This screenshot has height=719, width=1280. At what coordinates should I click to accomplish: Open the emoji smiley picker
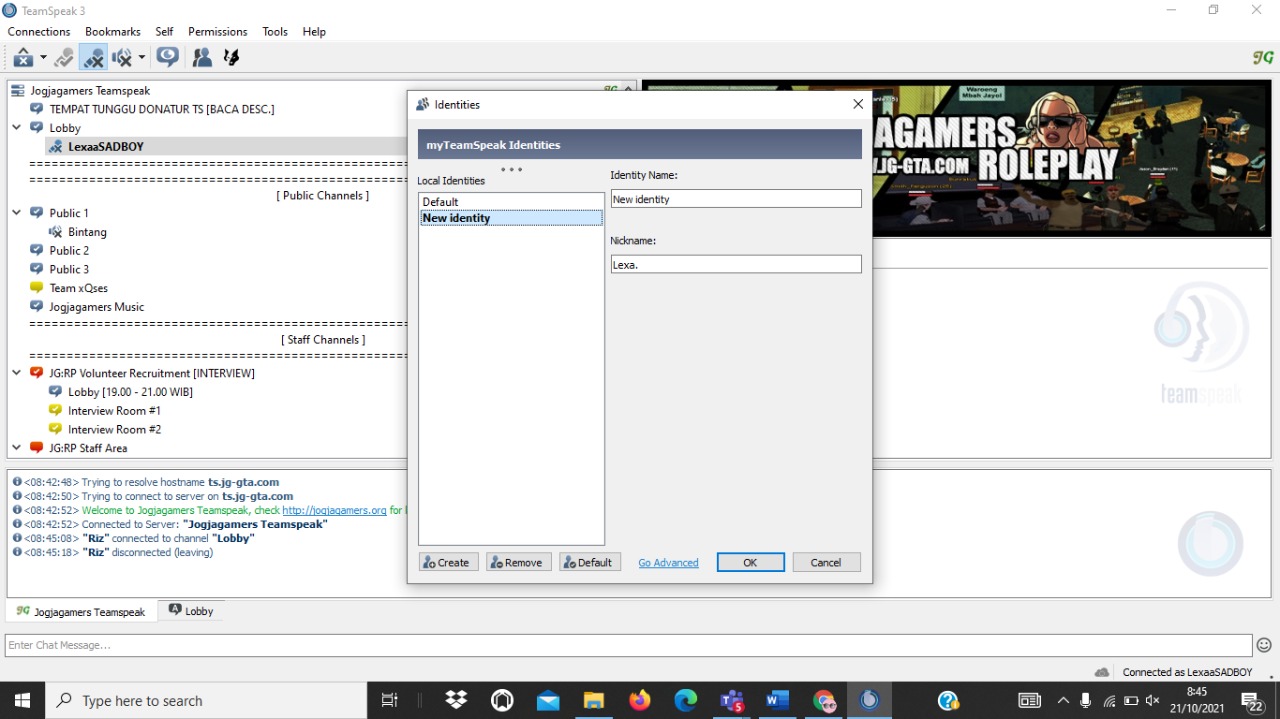[x=1264, y=645]
